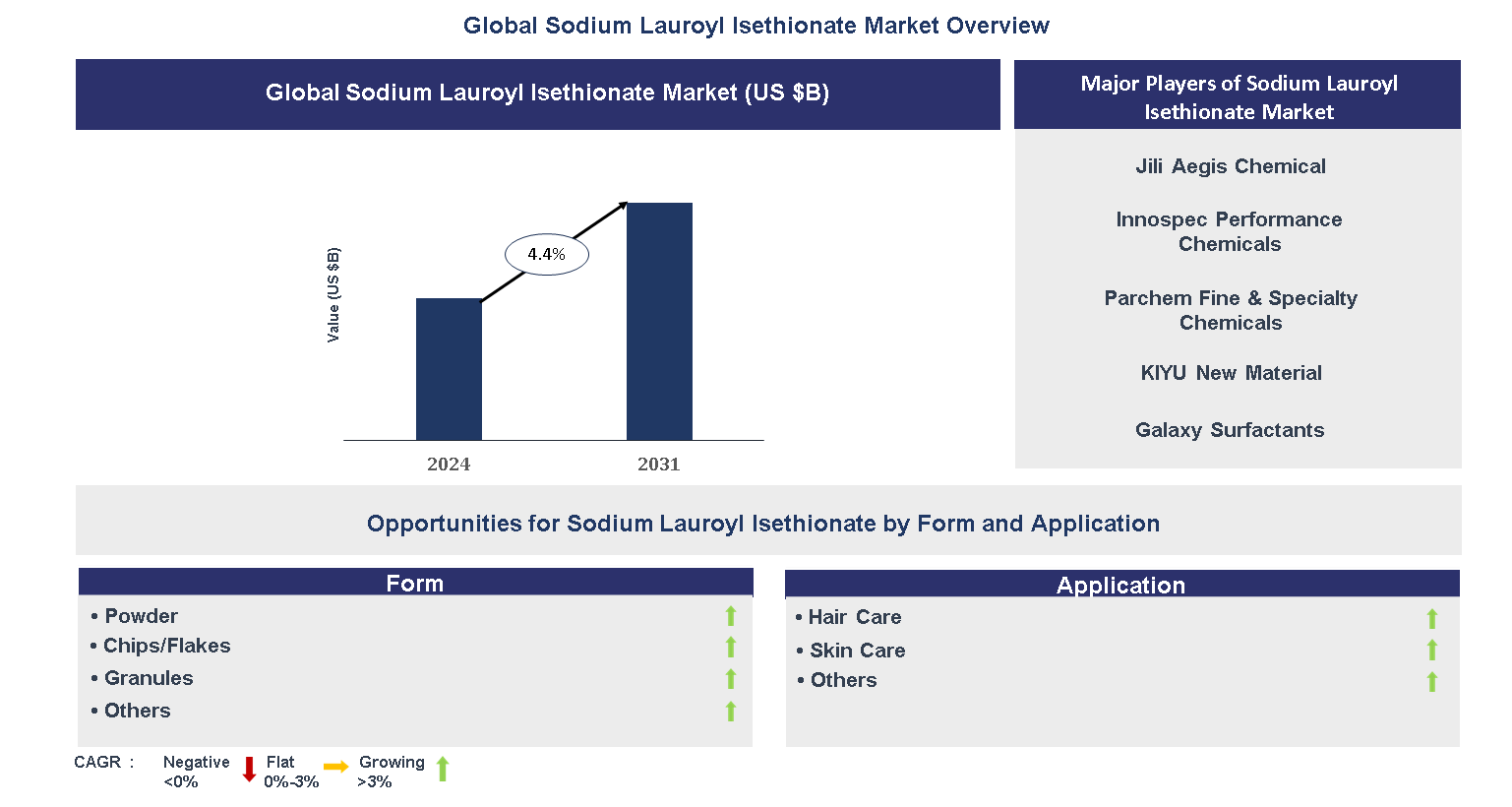Open the Application section header
Screen dimensions: 1512x807
coord(1121,585)
